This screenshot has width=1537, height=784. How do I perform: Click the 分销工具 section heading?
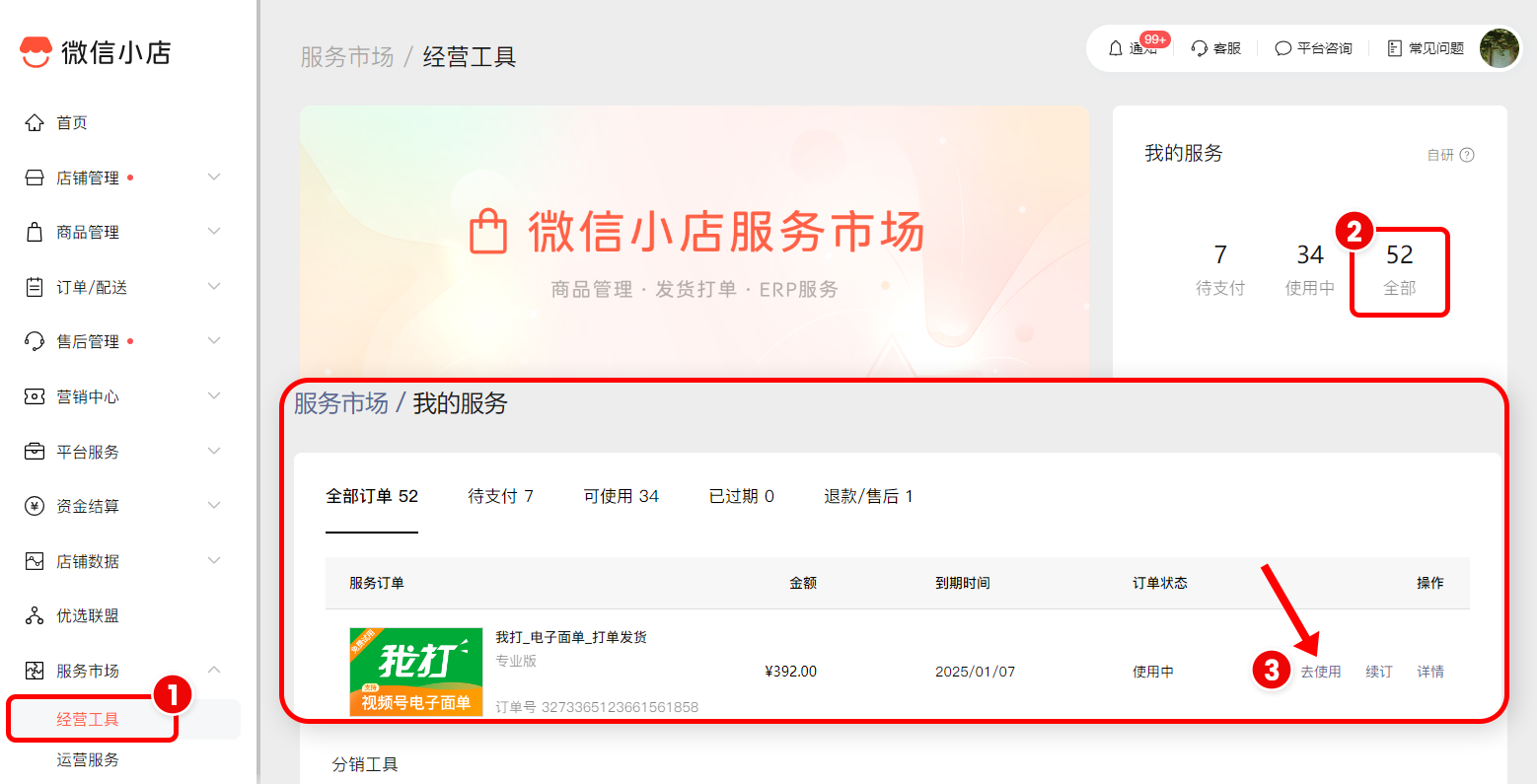(365, 764)
